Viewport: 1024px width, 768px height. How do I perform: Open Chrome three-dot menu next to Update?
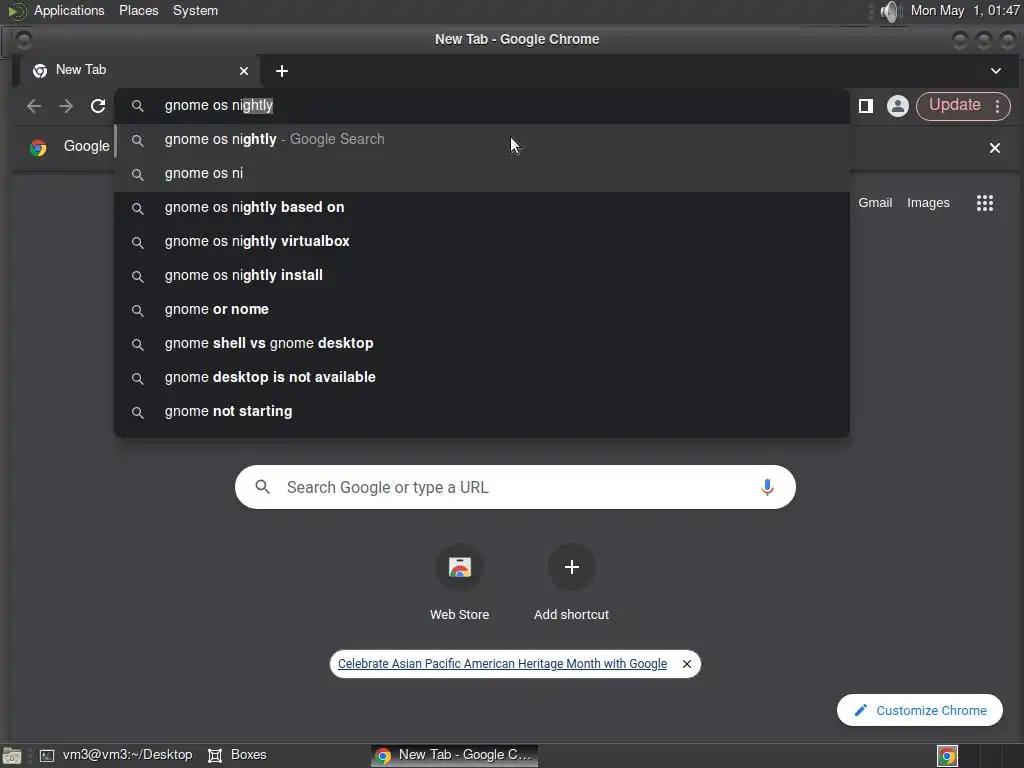tap(997, 106)
